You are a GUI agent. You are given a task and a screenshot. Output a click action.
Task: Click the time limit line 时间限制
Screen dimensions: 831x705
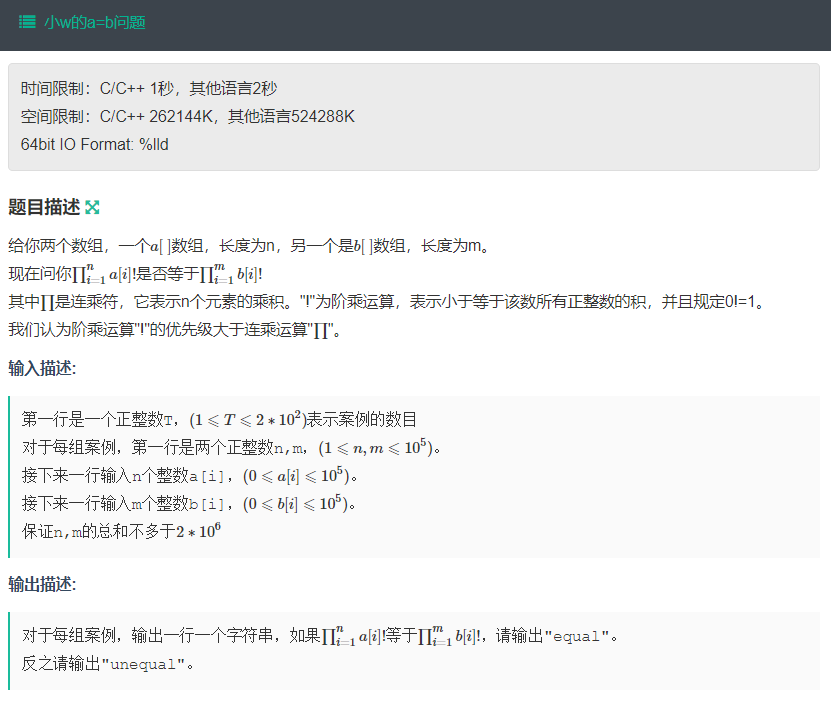click(148, 88)
